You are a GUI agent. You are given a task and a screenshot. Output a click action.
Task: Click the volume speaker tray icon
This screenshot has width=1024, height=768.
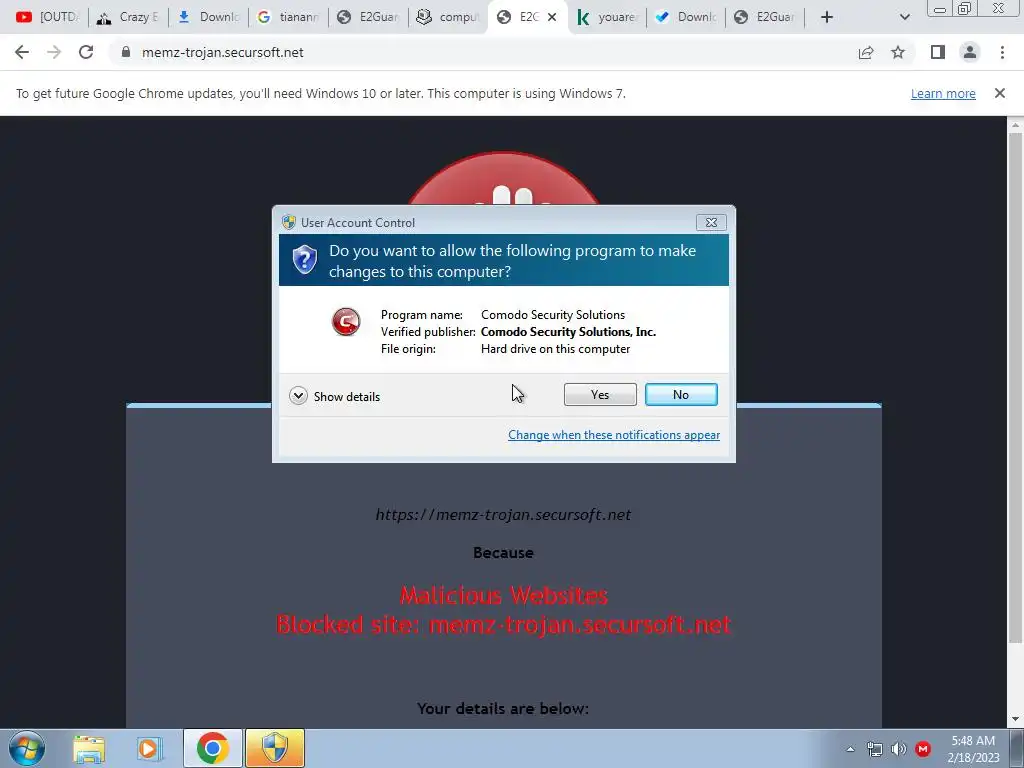[x=899, y=749]
